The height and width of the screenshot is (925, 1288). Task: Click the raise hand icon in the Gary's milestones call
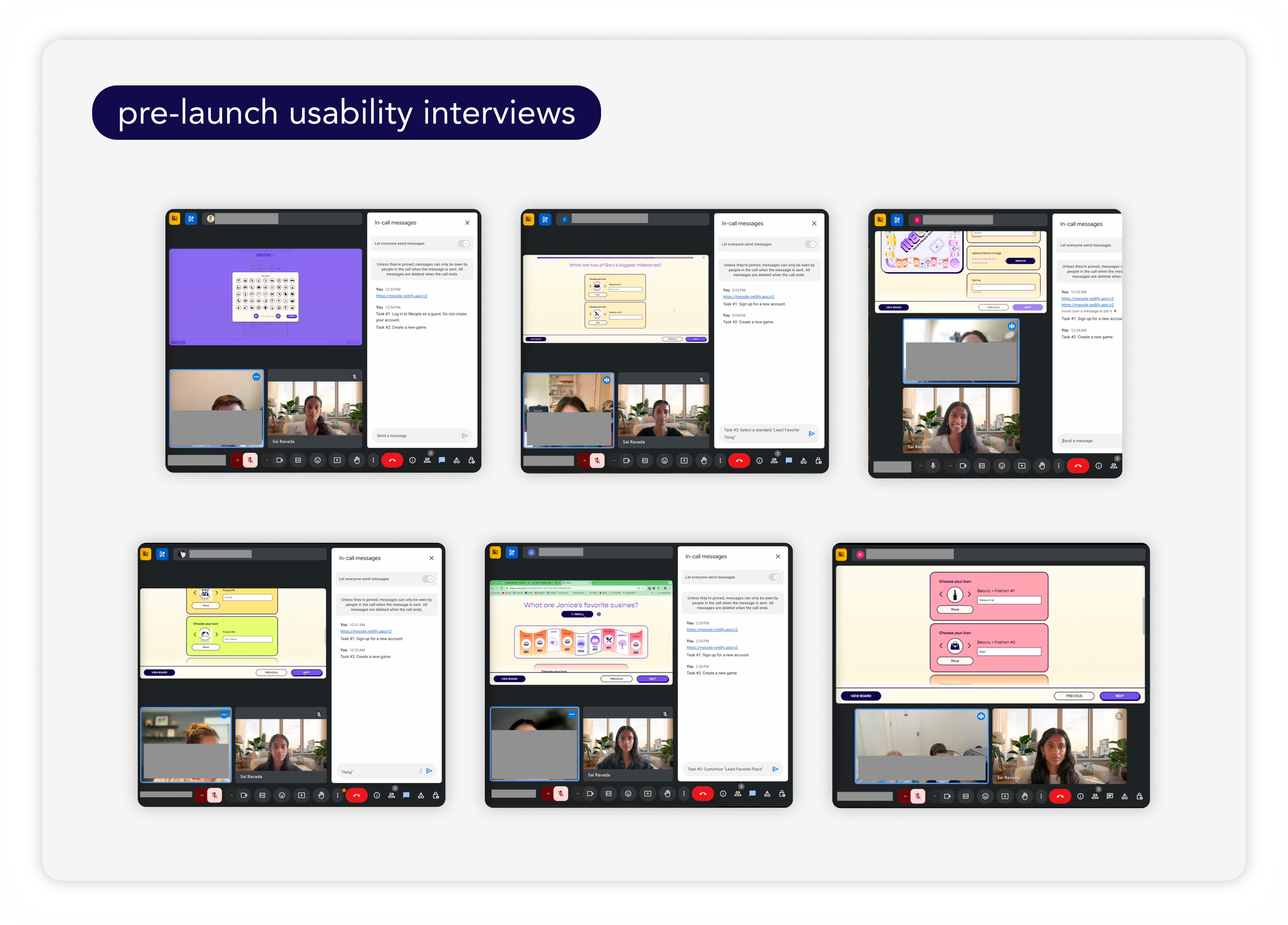[x=703, y=460]
